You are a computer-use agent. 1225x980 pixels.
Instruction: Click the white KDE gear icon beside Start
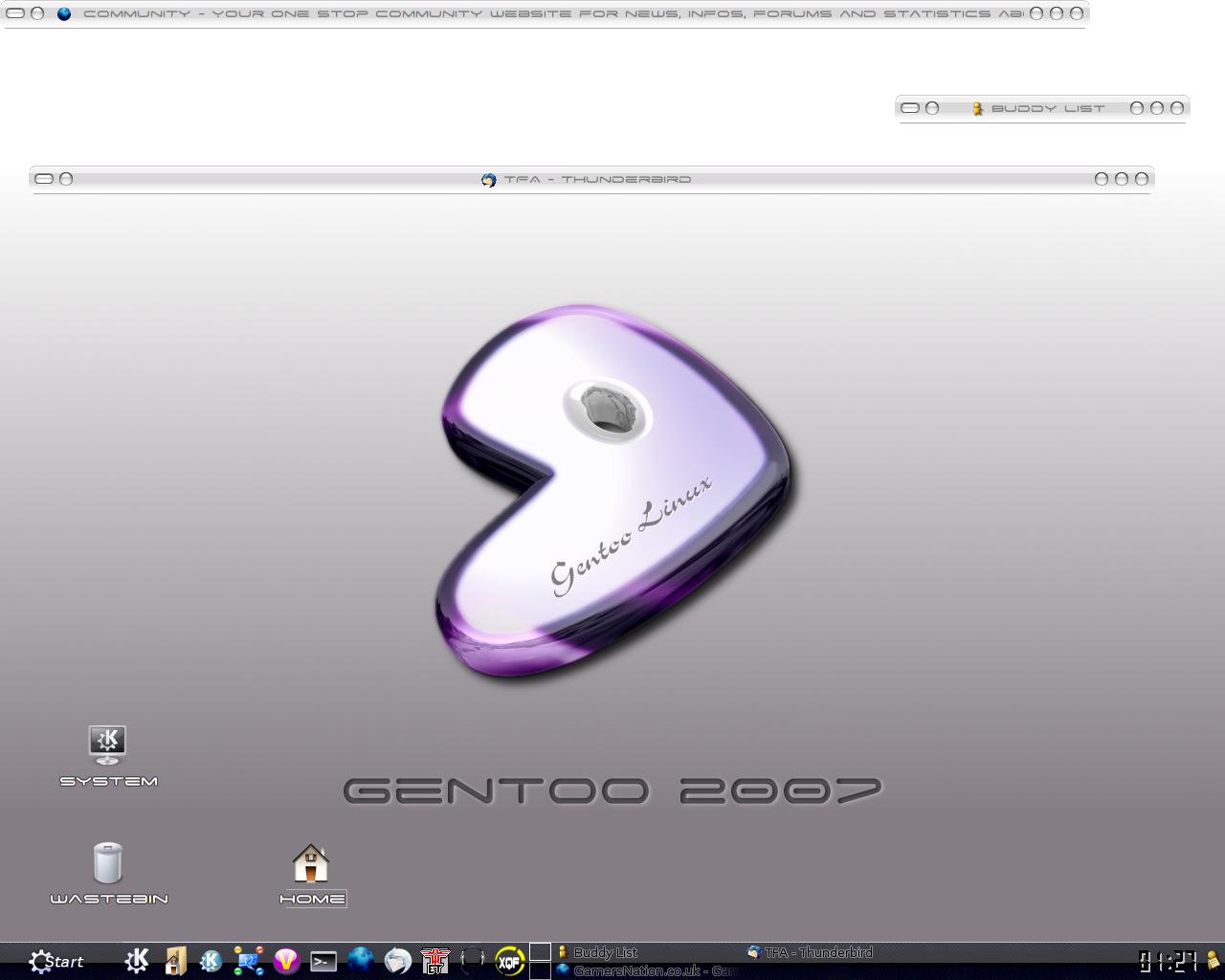coord(137,960)
